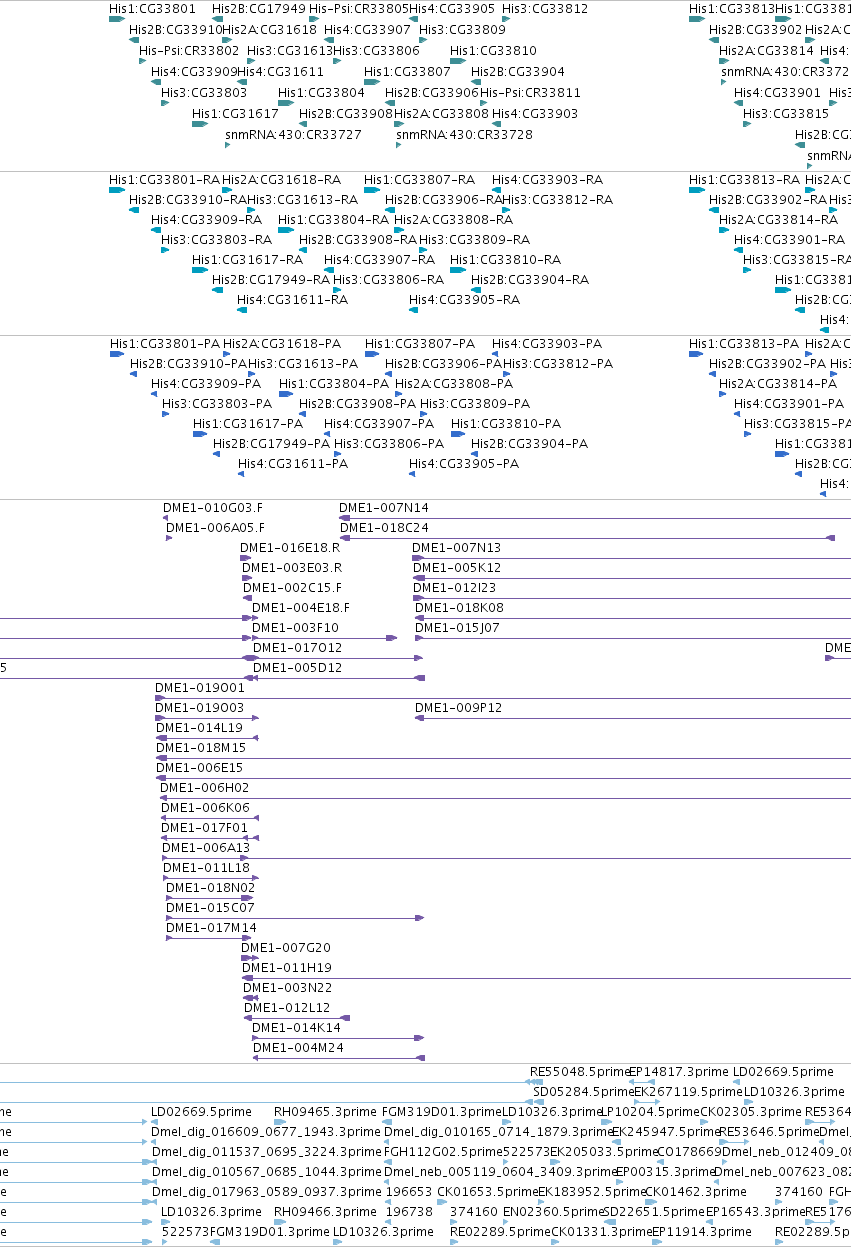
Task: Open transcript His4:CG31611-RA label
Action: tap(292, 300)
